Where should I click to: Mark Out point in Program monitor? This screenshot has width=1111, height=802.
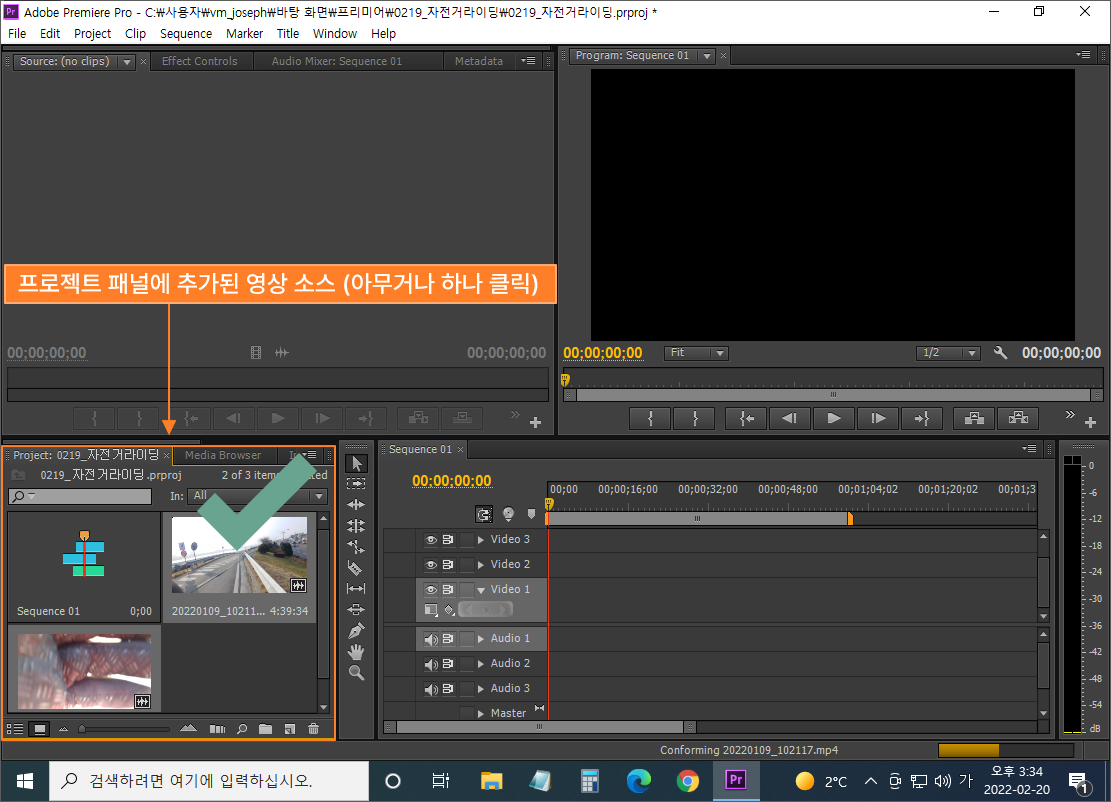(x=694, y=418)
